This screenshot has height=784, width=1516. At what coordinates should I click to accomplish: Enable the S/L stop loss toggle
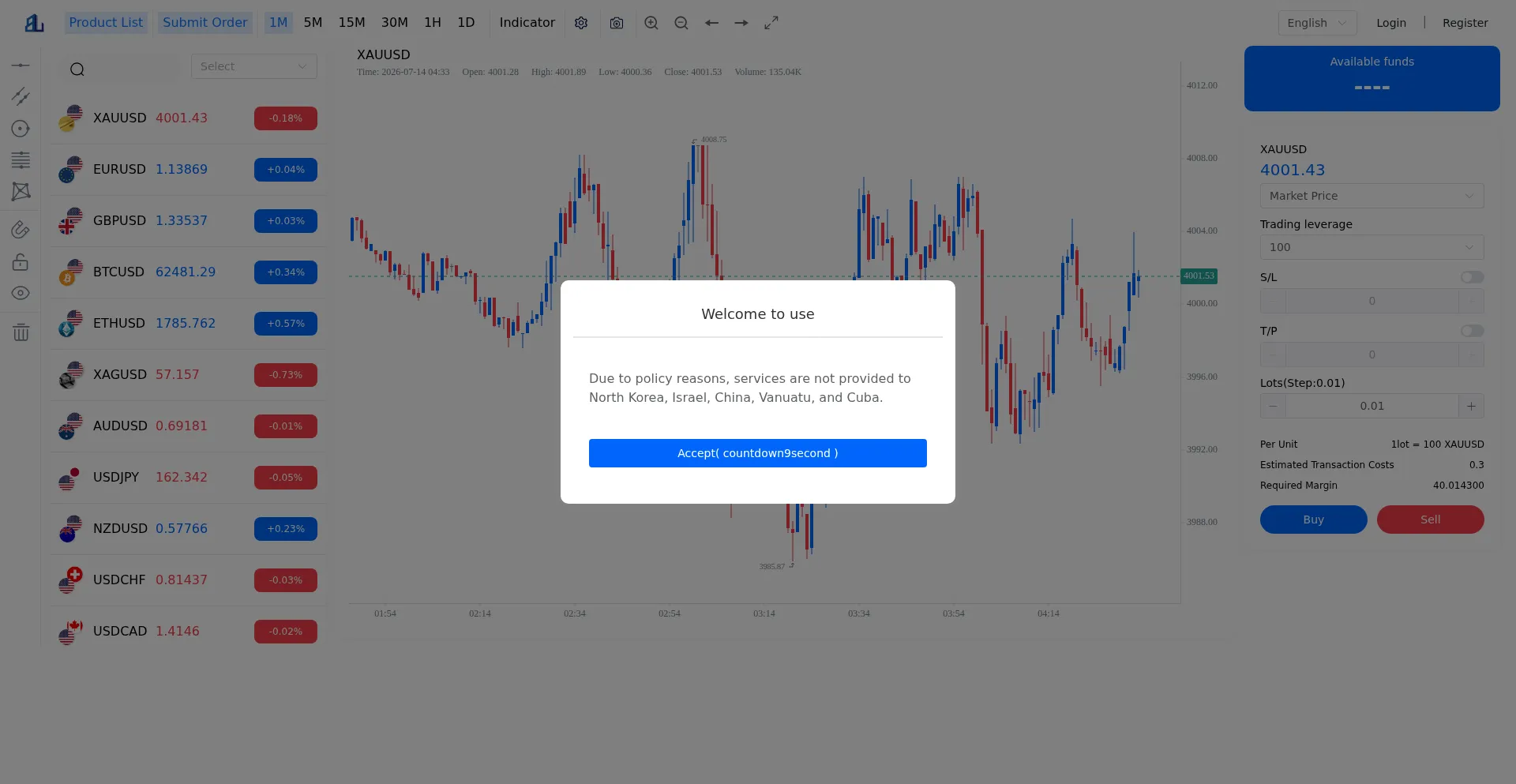click(x=1472, y=277)
